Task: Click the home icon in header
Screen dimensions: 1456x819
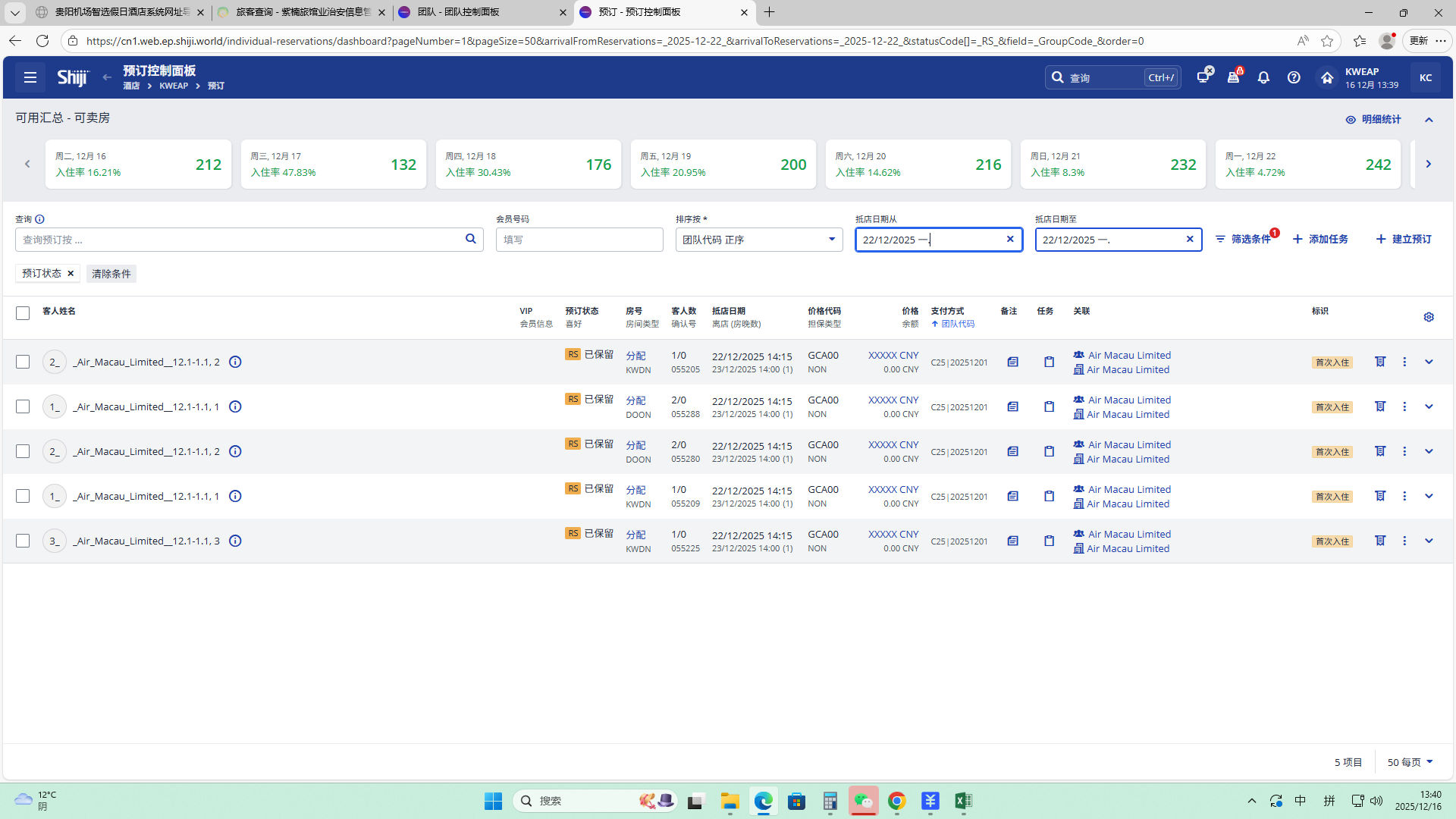Action: coord(1326,77)
